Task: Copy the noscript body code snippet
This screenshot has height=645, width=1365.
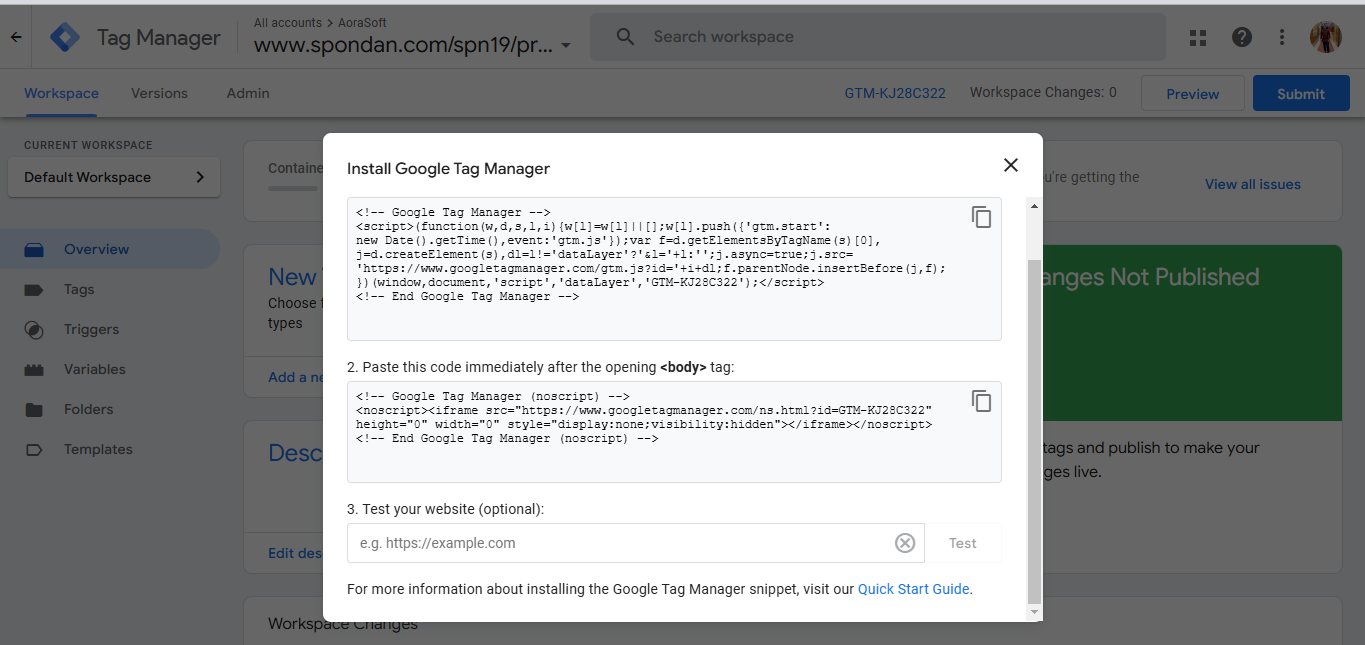Action: (981, 401)
